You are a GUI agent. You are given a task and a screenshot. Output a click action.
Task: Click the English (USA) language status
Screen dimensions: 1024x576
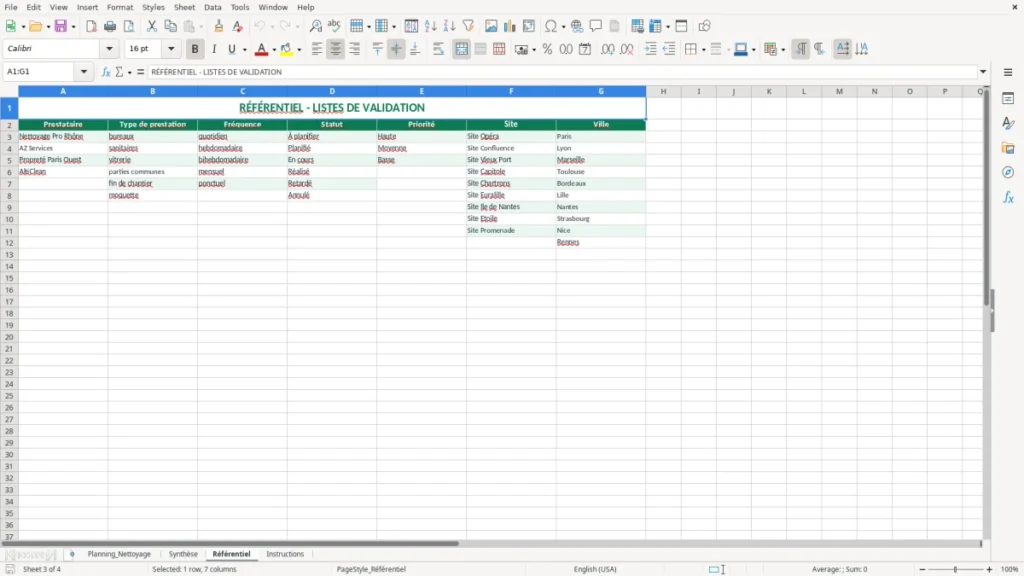click(x=595, y=569)
